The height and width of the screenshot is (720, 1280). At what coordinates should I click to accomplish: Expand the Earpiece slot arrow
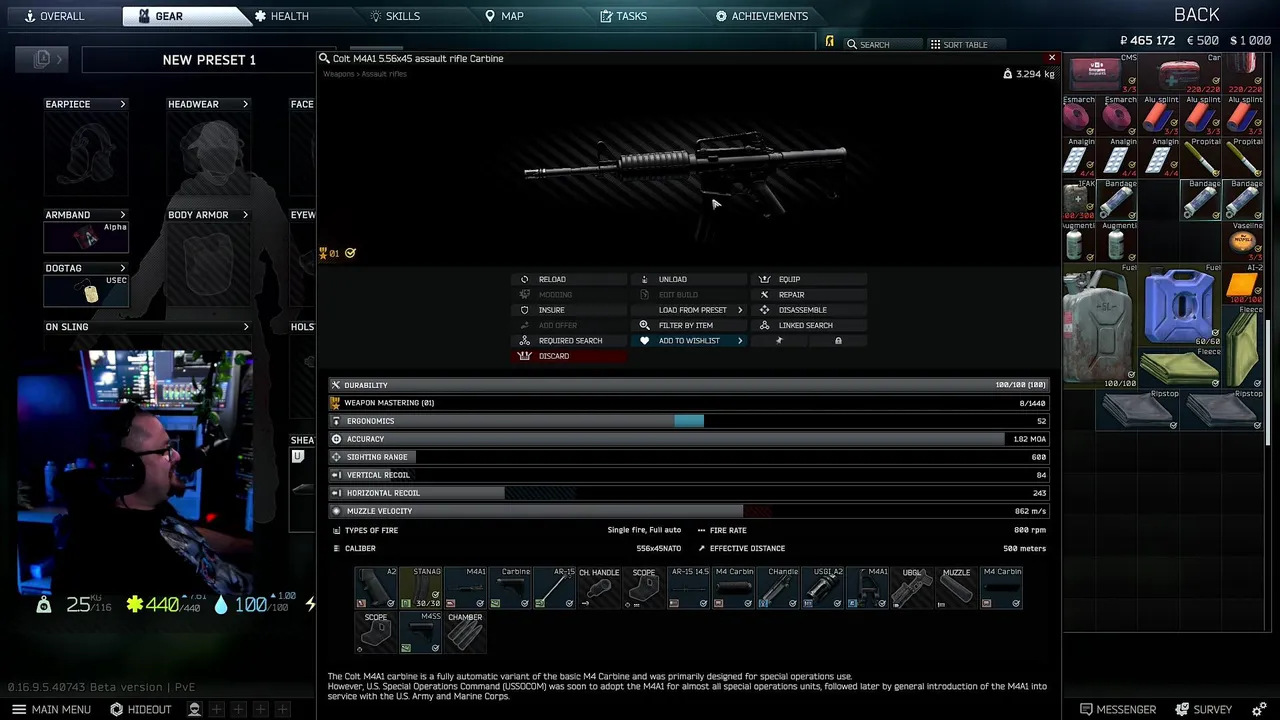click(123, 104)
